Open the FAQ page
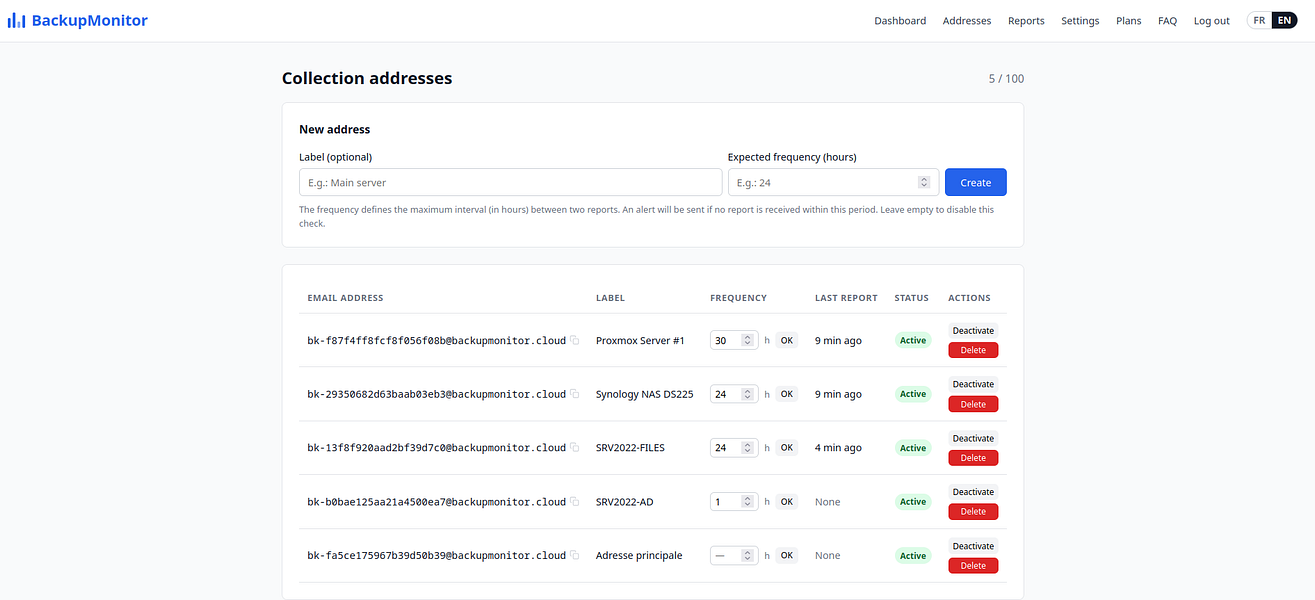This screenshot has height=600, width=1315. [1167, 21]
